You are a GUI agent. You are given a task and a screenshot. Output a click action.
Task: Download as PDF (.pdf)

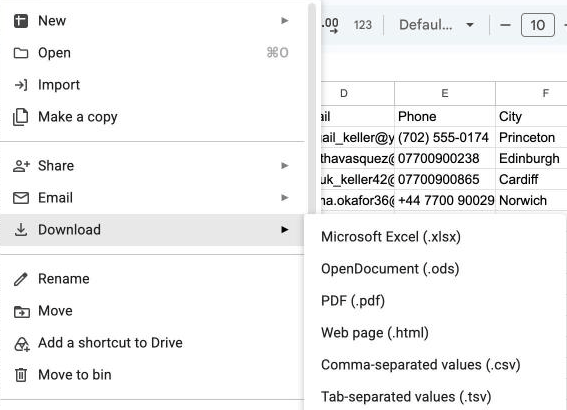pos(435,301)
